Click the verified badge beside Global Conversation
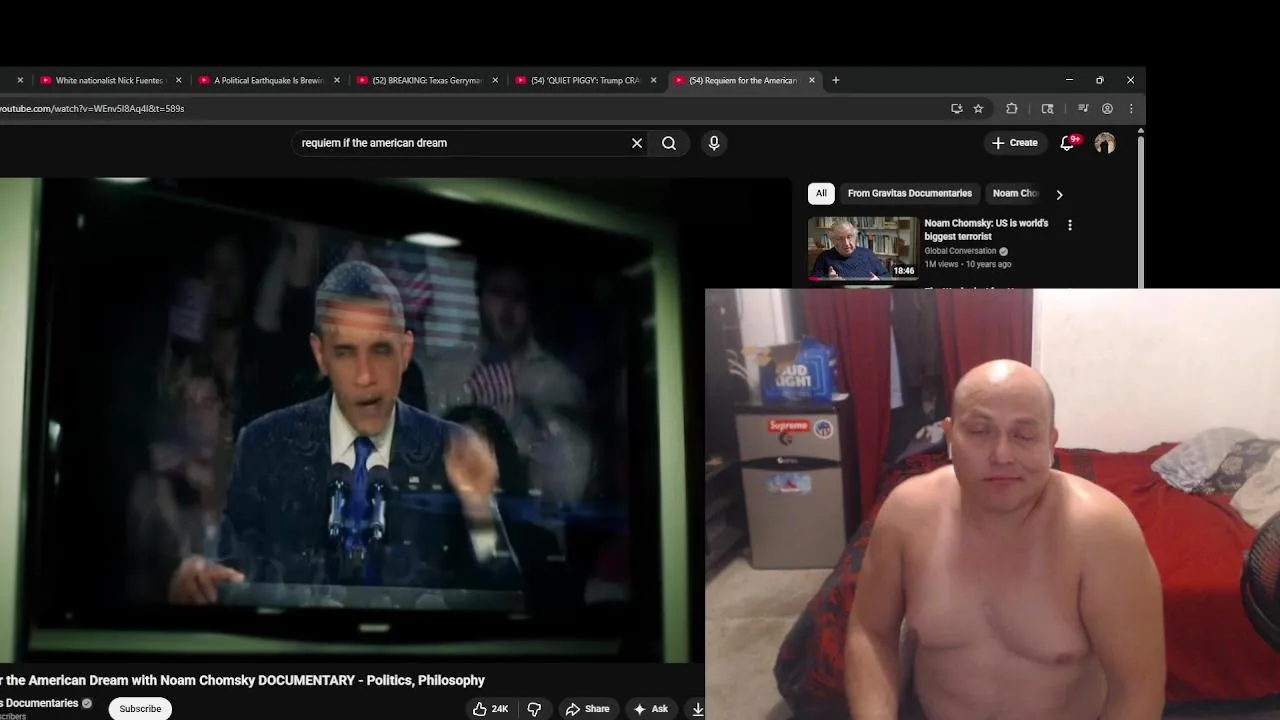 [x=1003, y=251]
